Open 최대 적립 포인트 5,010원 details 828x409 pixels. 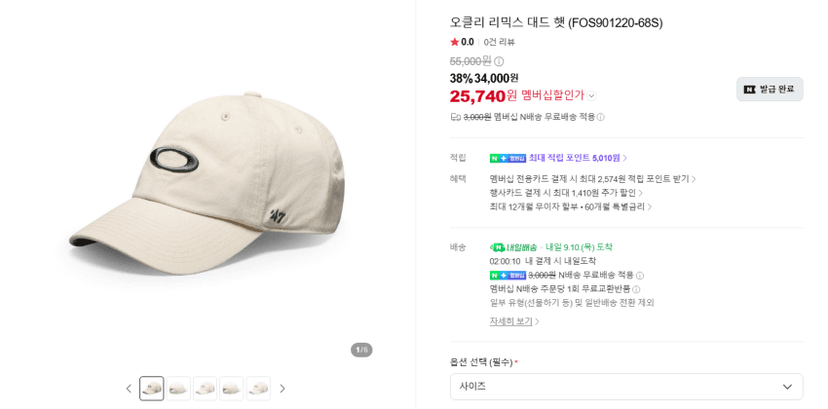[558, 158]
